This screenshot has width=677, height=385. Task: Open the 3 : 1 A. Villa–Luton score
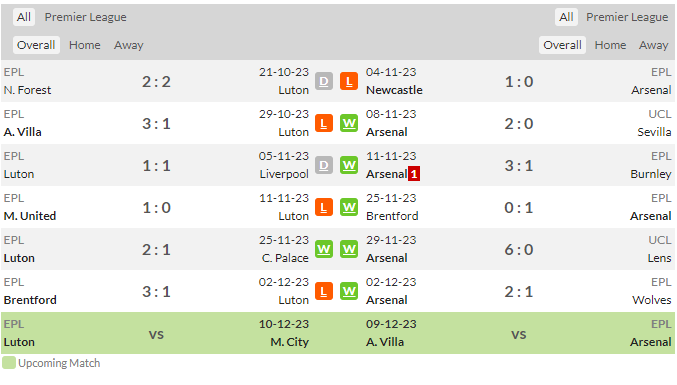pyautogui.click(x=156, y=123)
